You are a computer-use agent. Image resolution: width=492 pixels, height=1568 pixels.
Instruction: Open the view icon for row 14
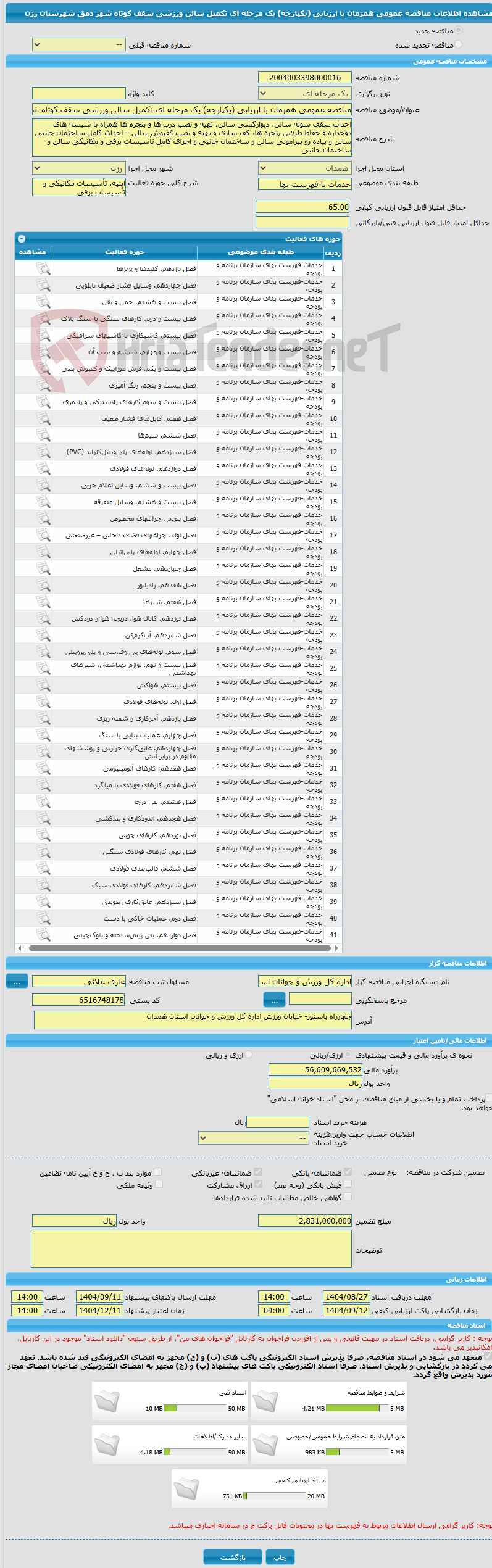43,485
